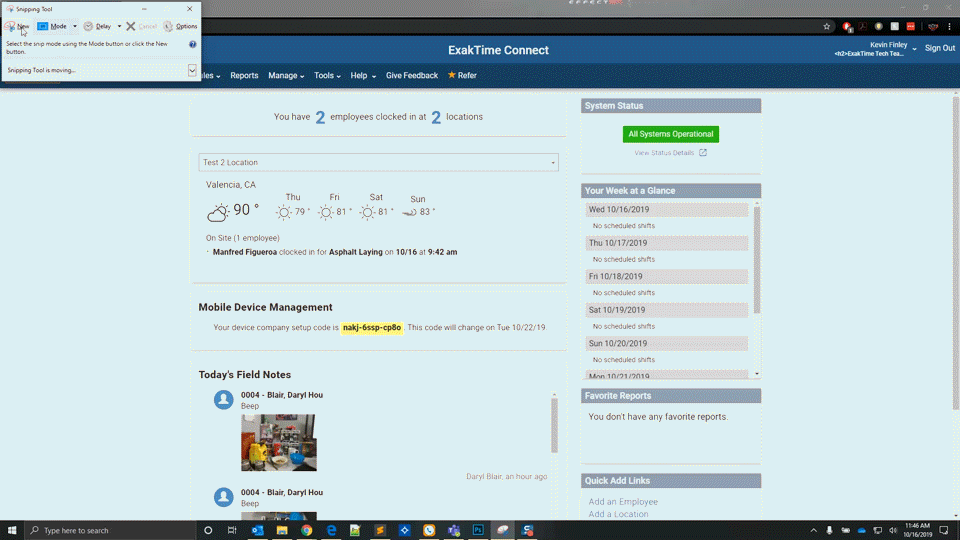This screenshot has height=540, width=960.
Task: Click the Delay clock button in Snipping Tool
Action: click(x=97, y=26)
